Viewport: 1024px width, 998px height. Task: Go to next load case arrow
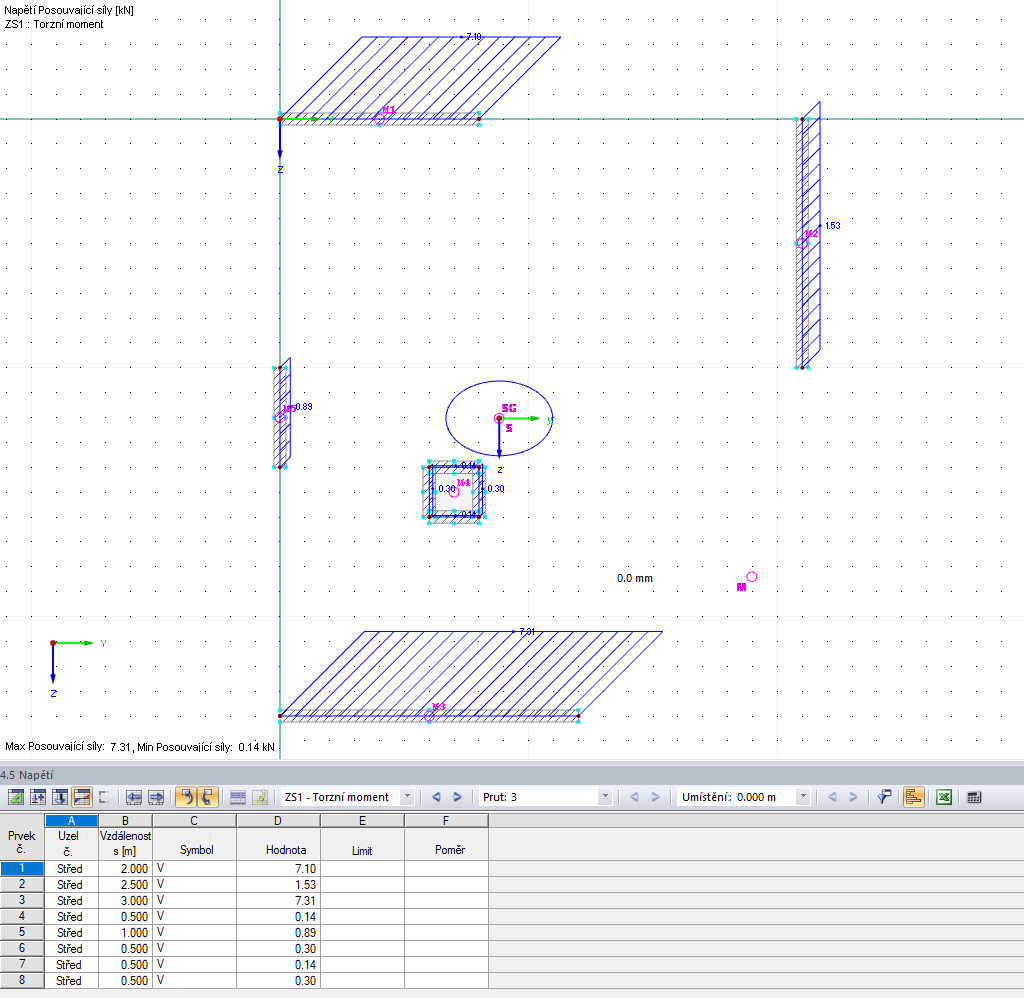coord(458,797)
